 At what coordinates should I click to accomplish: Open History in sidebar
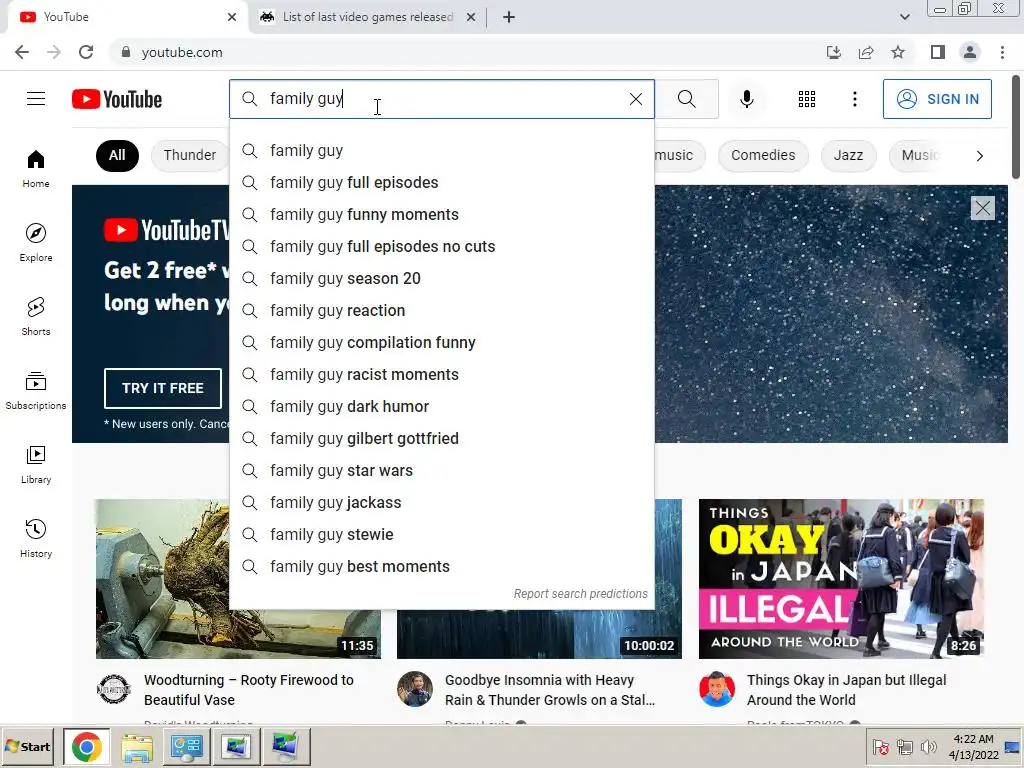tap(36, 538)
